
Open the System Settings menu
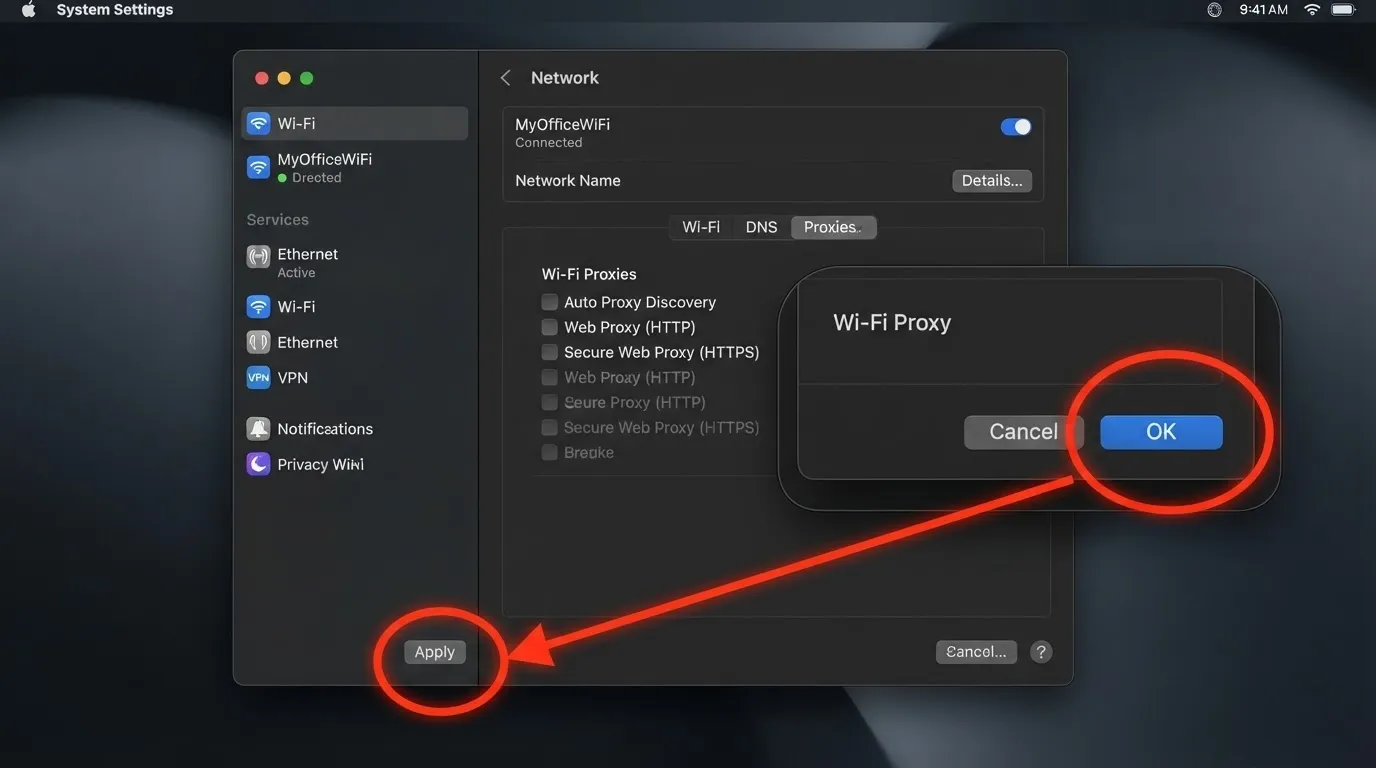pos(115,10)
